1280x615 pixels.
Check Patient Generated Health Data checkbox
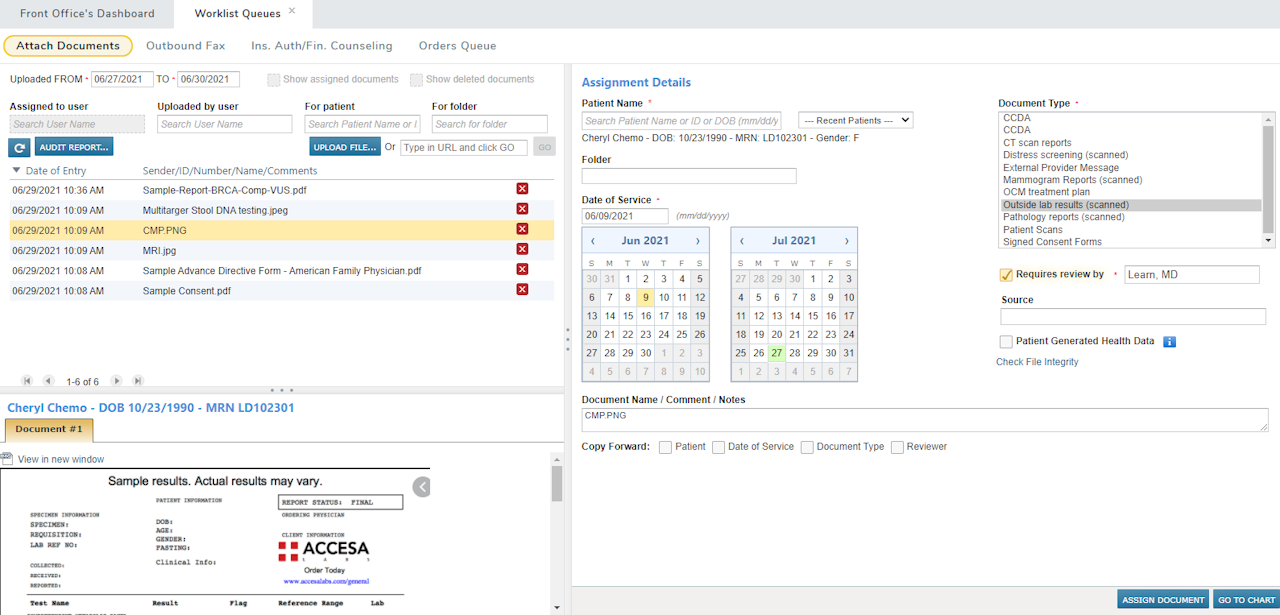coord(1006,342)
